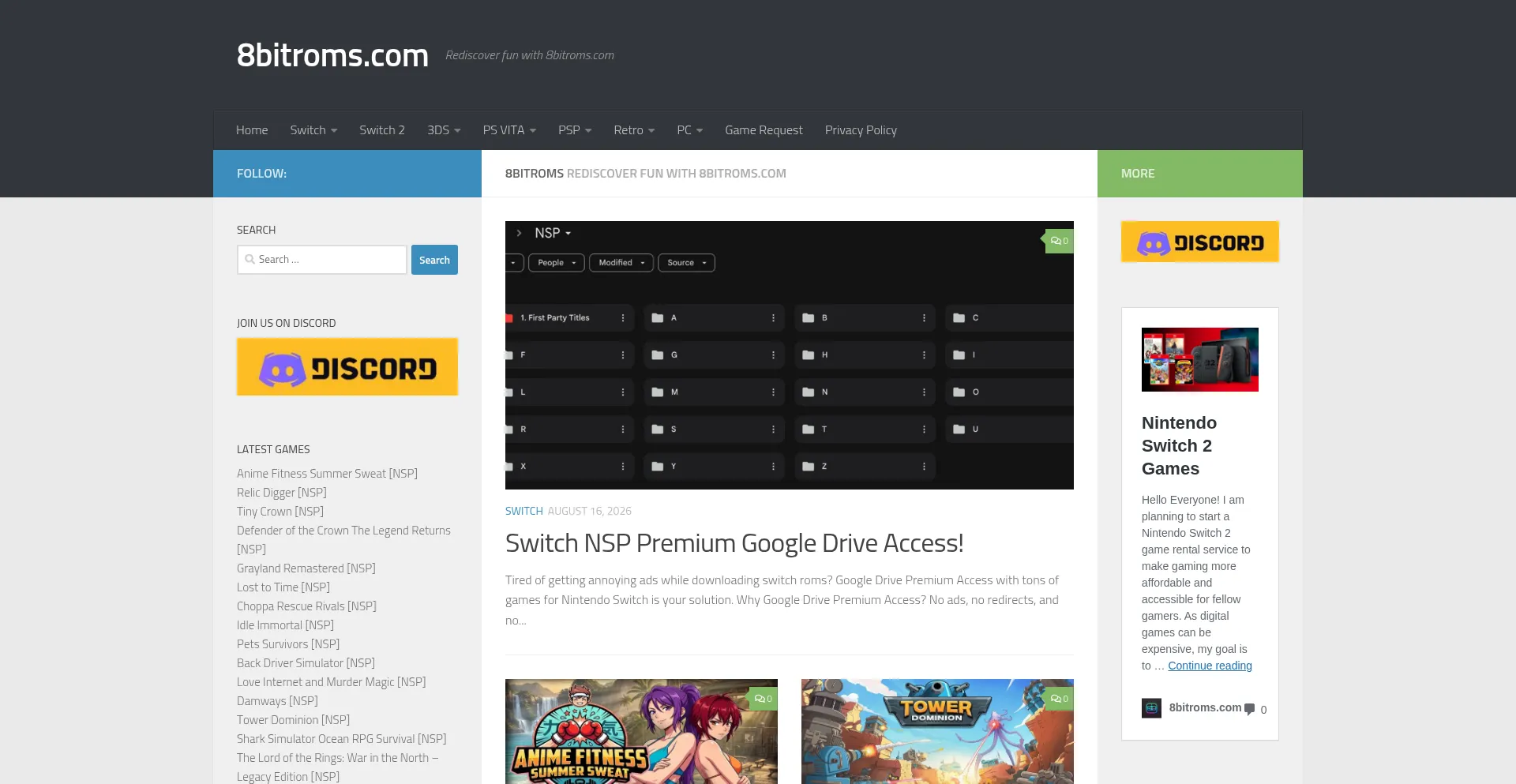Open the 8bitroms.com site title

point(332,55)
